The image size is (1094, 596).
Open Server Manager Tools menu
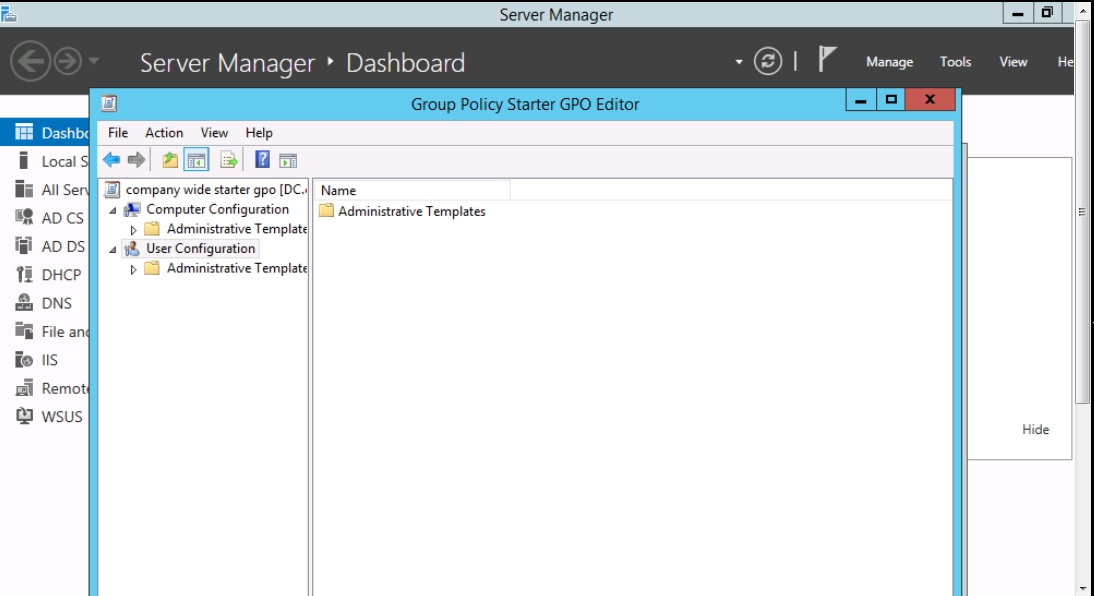[955, 62]
